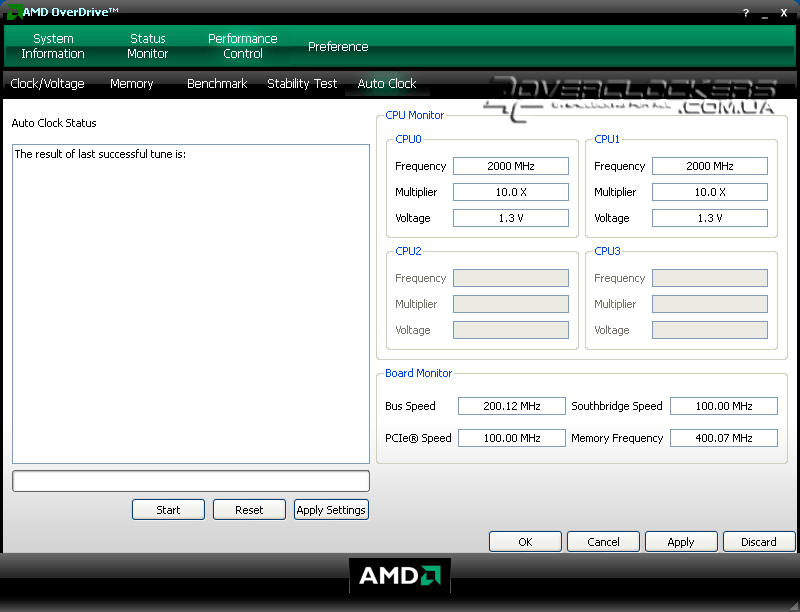Click the Cancel button
The width and height of the screenshot is (800, 612).
(603, 542)
